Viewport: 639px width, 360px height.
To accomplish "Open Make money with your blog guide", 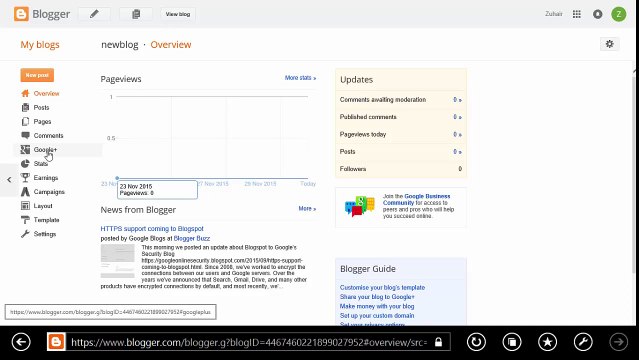I will pos(377,306).
